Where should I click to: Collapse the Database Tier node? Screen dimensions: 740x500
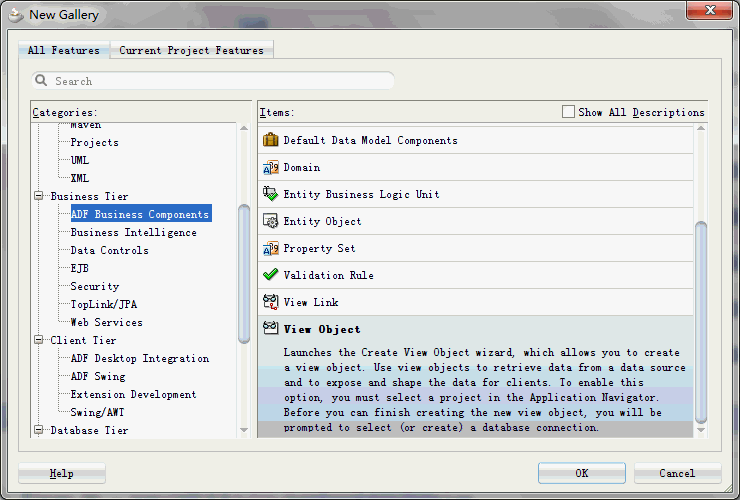tap(39, 430)
